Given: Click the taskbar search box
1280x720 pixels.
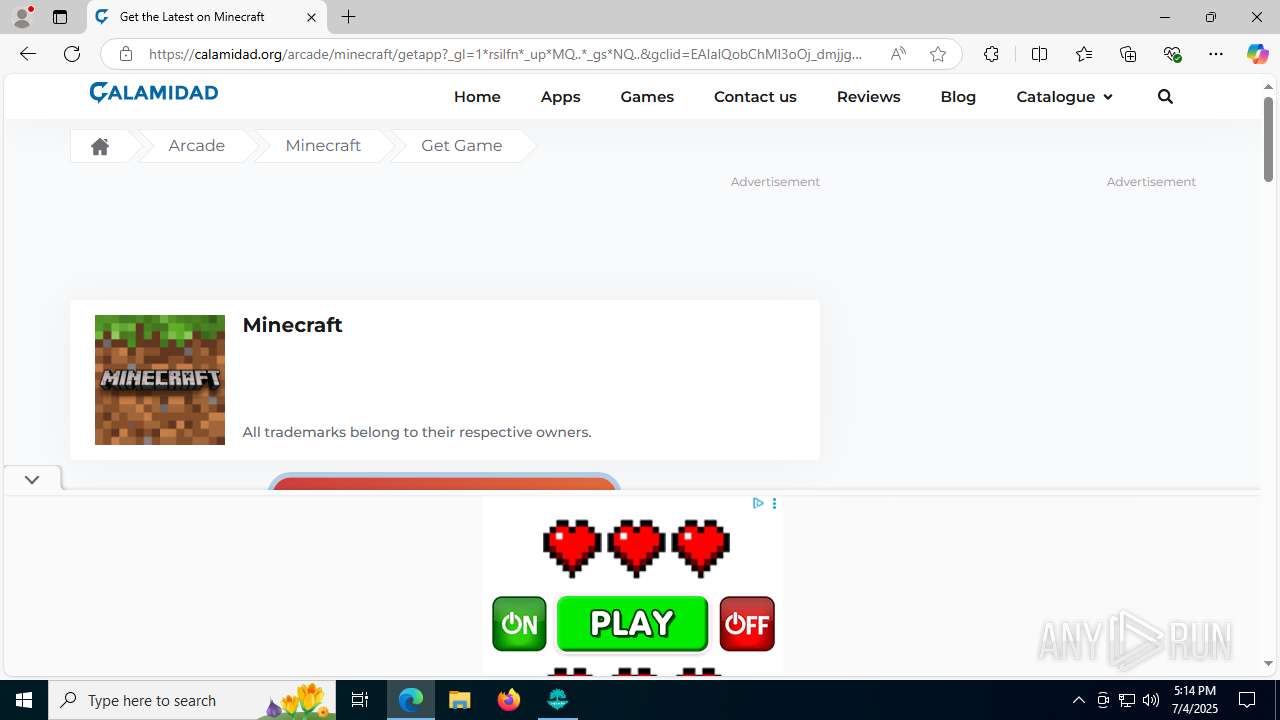Looking at the screenshot, I should [x=192, y=700].
